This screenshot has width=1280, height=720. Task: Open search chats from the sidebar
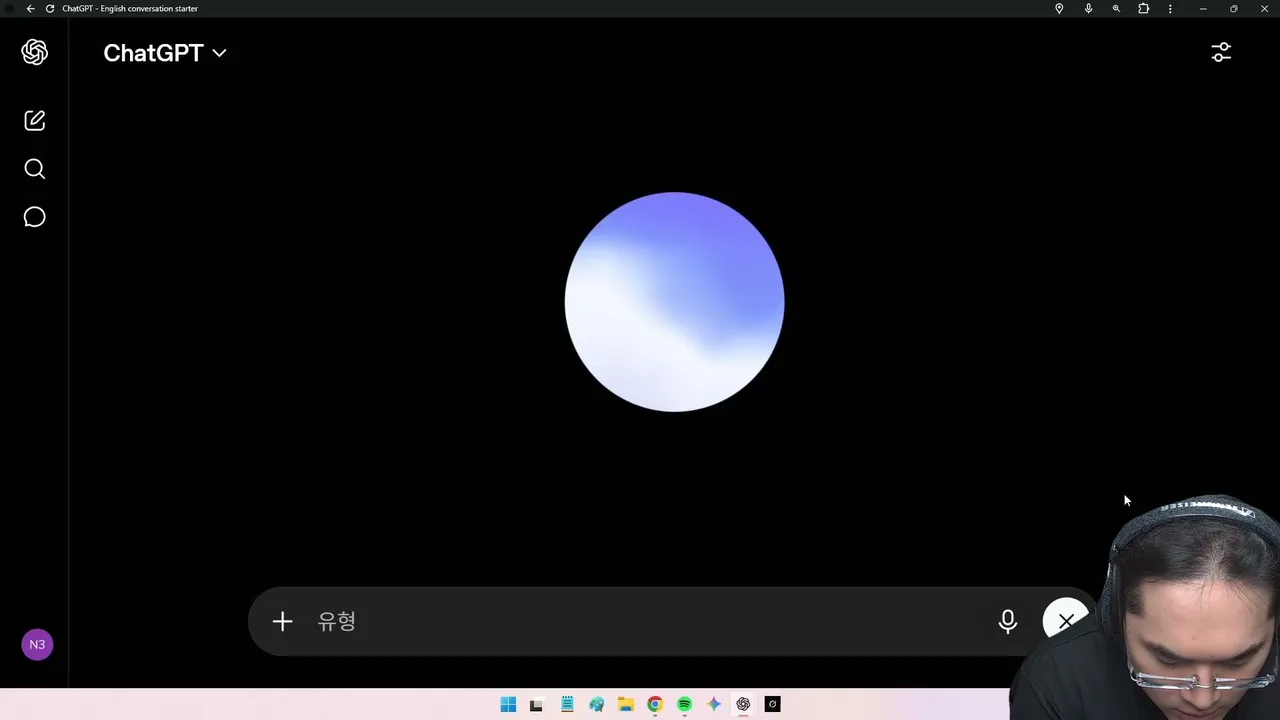tap(35, 169)
